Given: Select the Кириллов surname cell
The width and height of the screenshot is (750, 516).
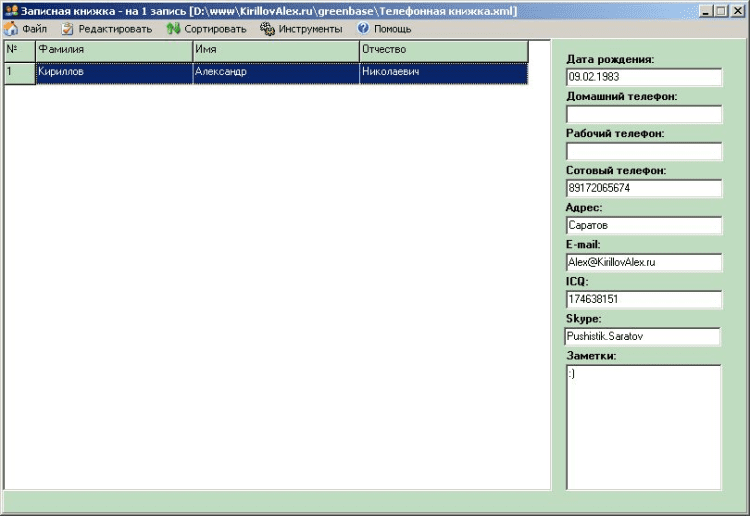Looking at the screenshot, I should click(x=114, y=74).
